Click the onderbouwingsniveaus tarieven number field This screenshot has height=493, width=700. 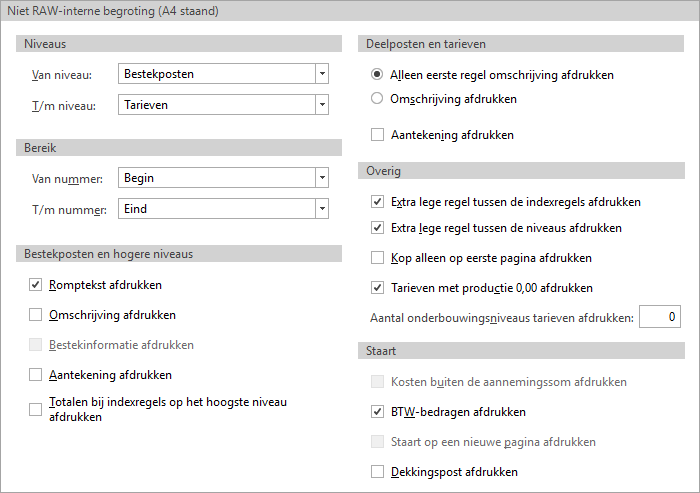point(659,317)
